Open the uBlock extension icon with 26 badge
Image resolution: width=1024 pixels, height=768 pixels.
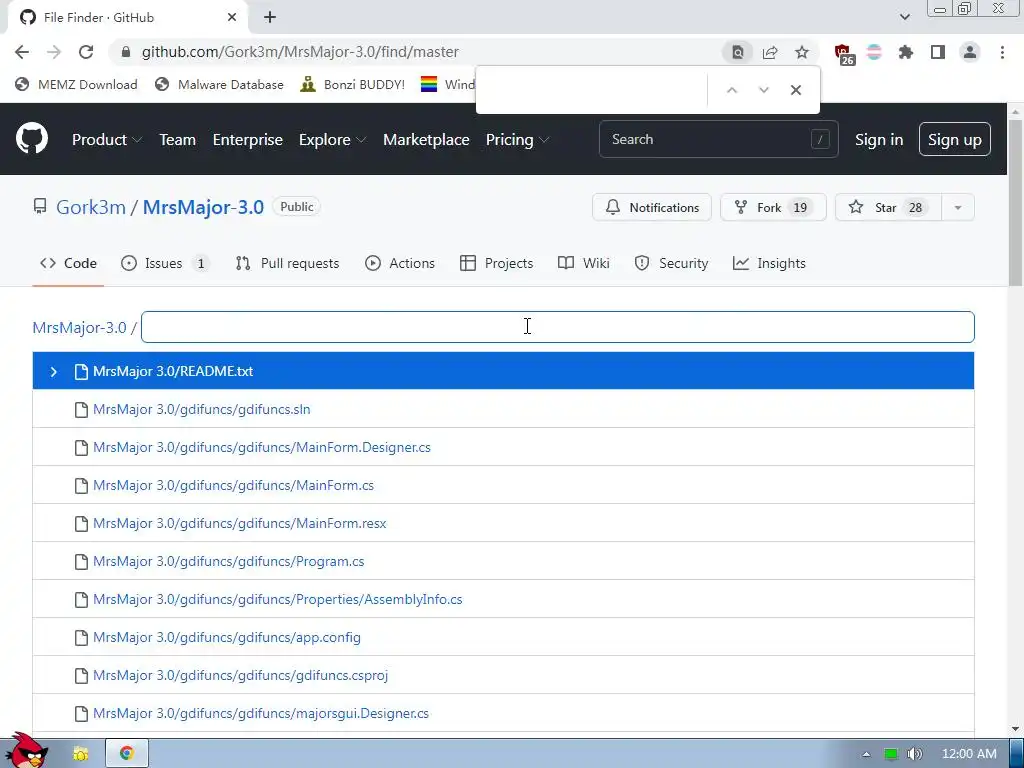coord(844,54)
